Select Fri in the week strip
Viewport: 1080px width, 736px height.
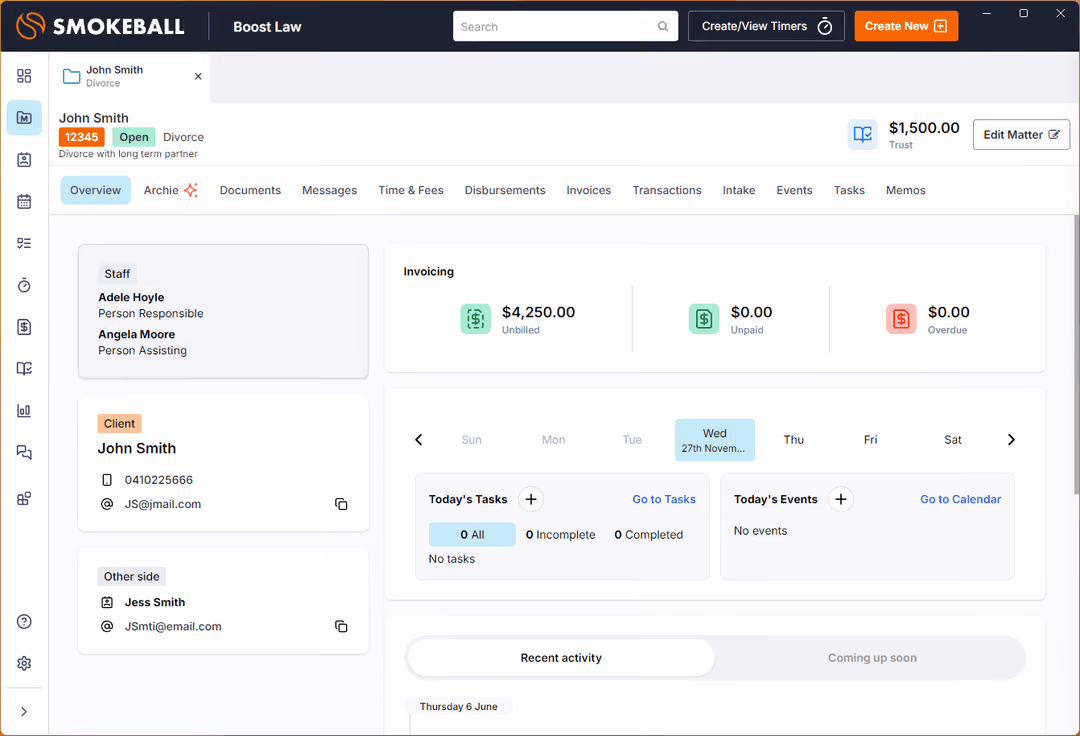tap(871, 440)
